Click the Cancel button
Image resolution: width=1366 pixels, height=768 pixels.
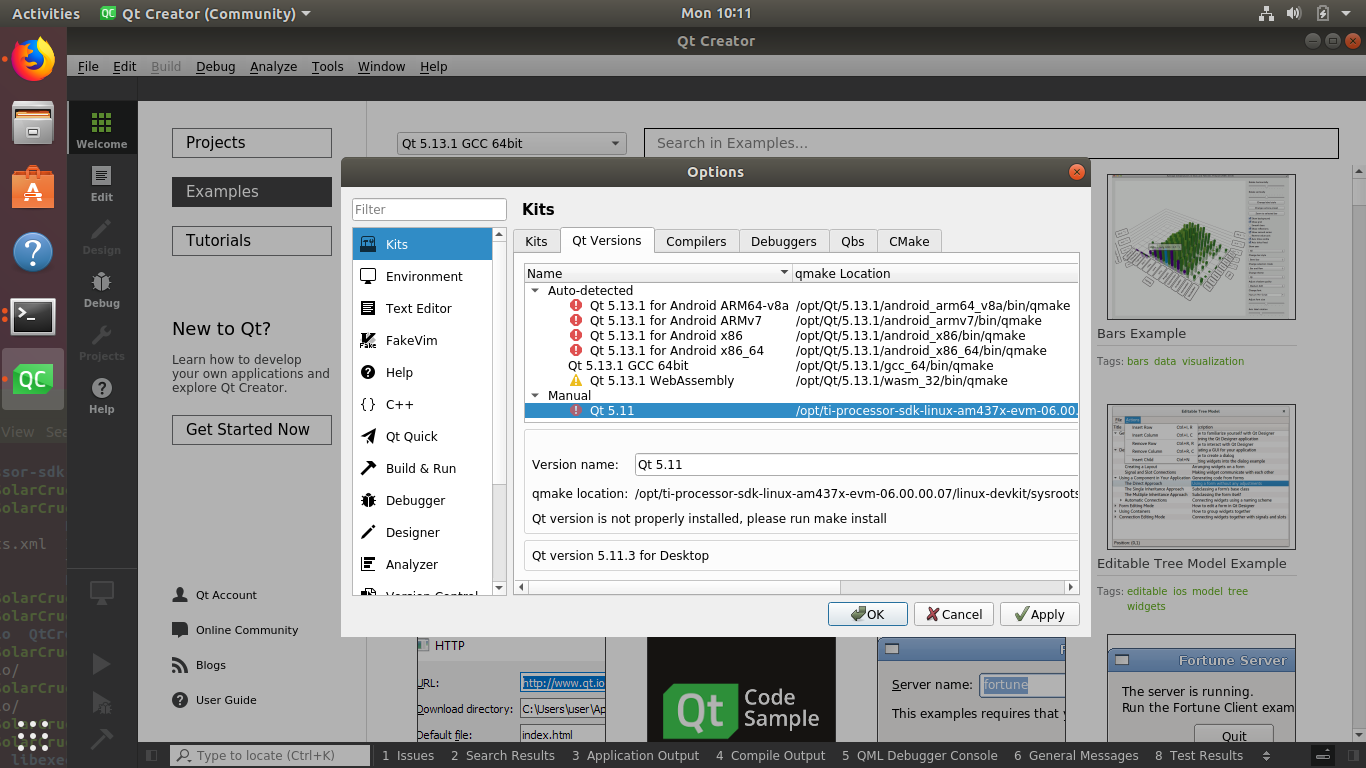(954, 614)
